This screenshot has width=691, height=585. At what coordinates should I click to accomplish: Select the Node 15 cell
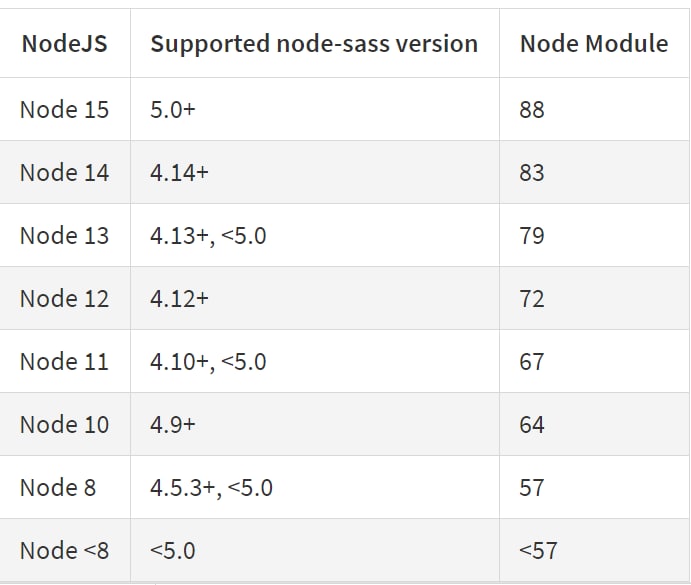64,109
